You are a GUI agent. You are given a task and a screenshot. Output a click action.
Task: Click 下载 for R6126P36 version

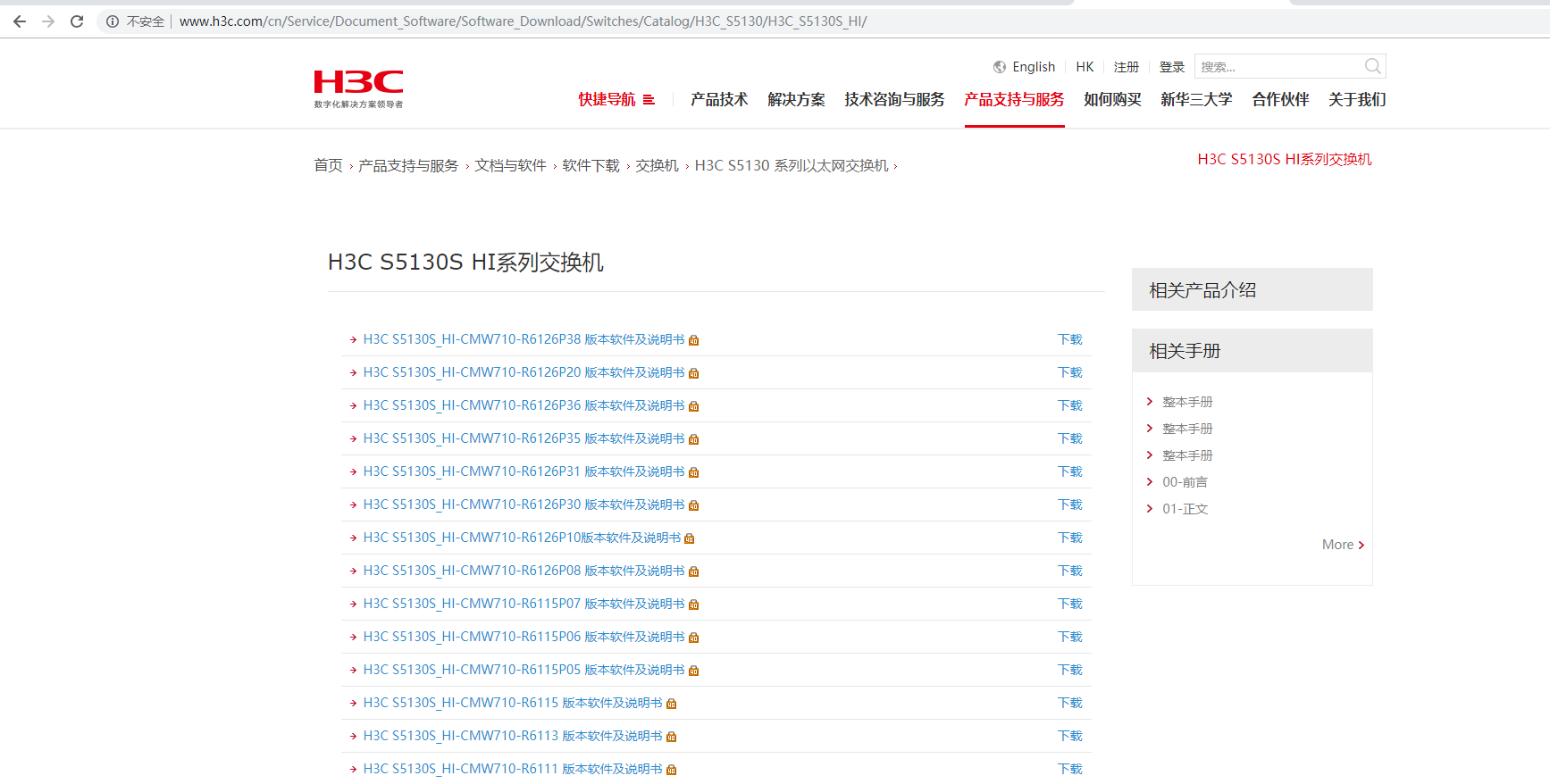pyautogui.click(x=1070, y=405)
